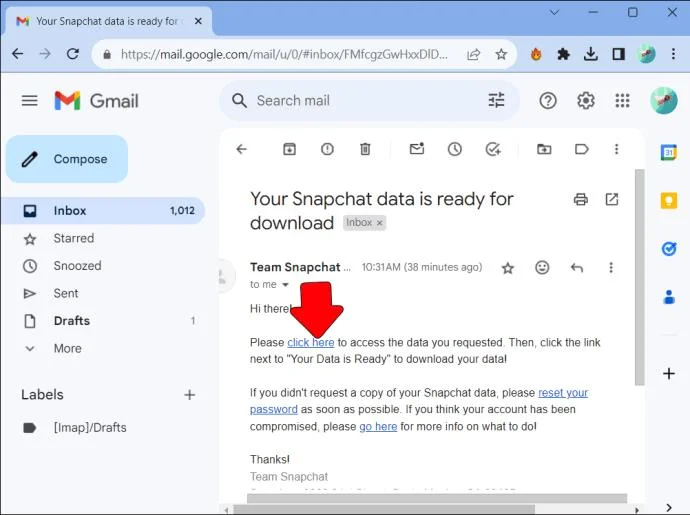Open the Labels tag icon
The width and height of the screenshot is (690, 515).
coord(582,149)
